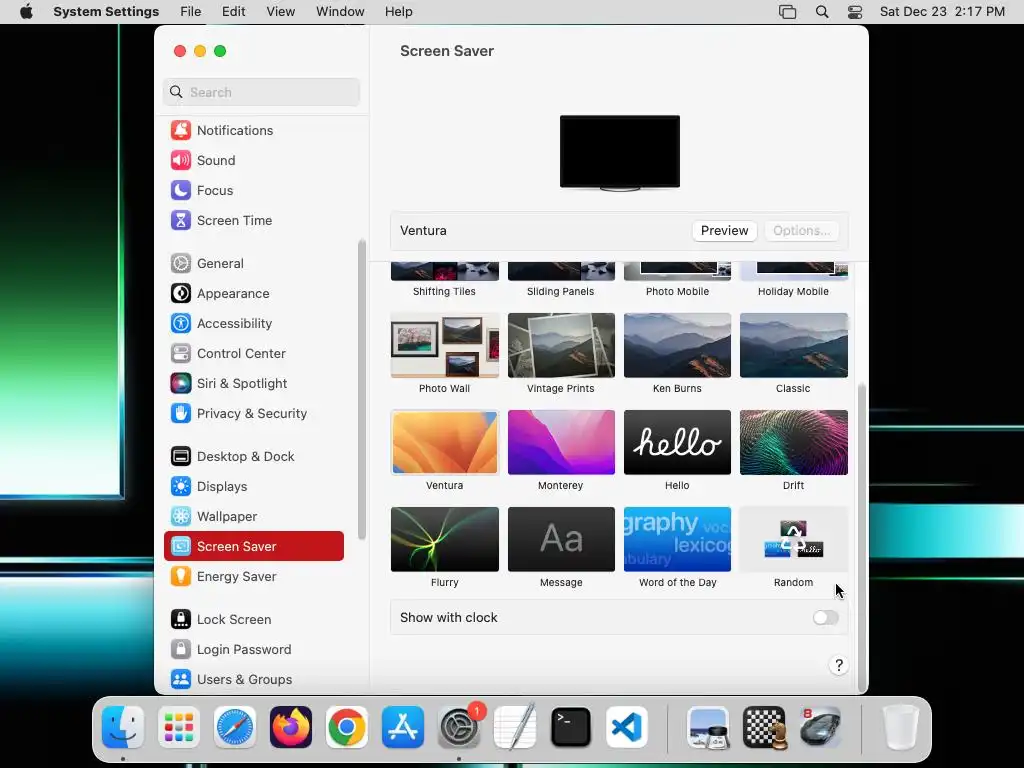The height and width of the screenshot is (768, 1024).
Task: Click the date and time in menu bar
Action: click(942, 12)
